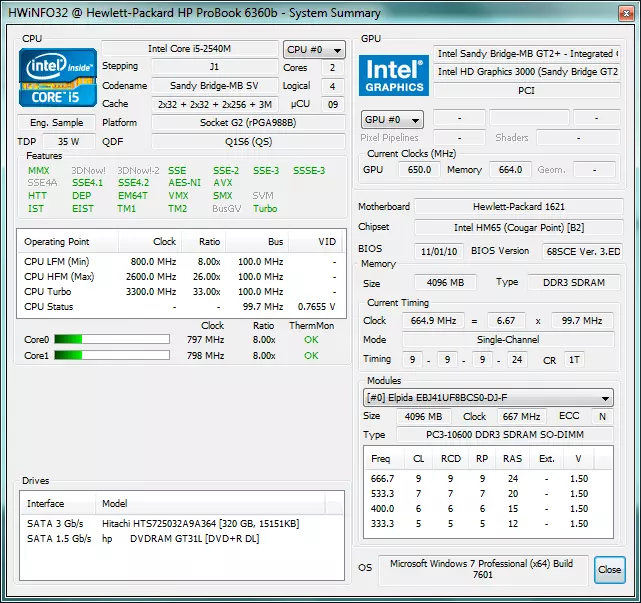This screenshot has height=603, width=641.
Task: Click the Intel Graphics logo
Action: (x=394, y=76)
